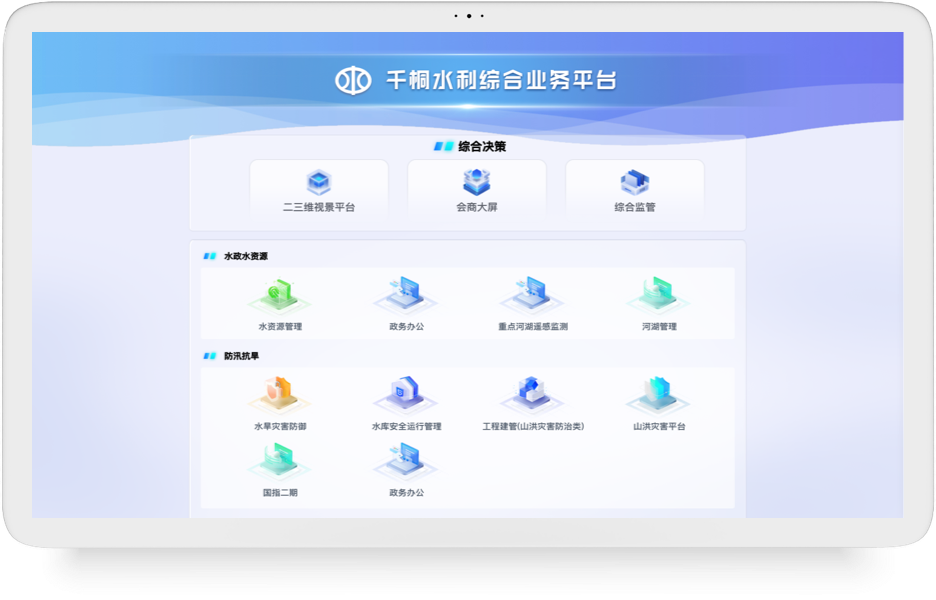This screenshot has width=936, height=600.
Task: Open the 水旱灾害防御 module
Action: (x=280, y=403)
